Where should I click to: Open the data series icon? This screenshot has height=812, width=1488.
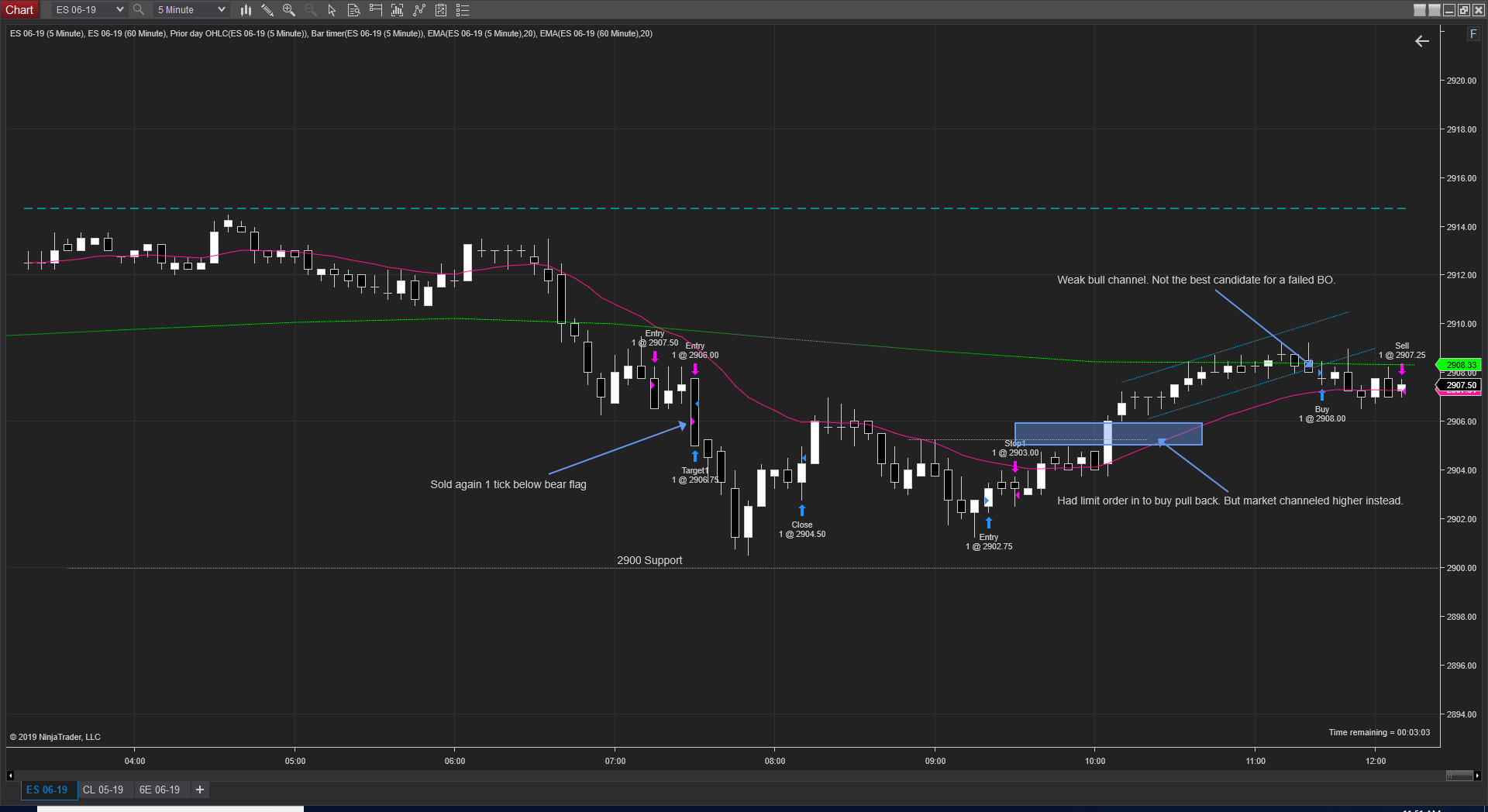click(x=398, y=10)
